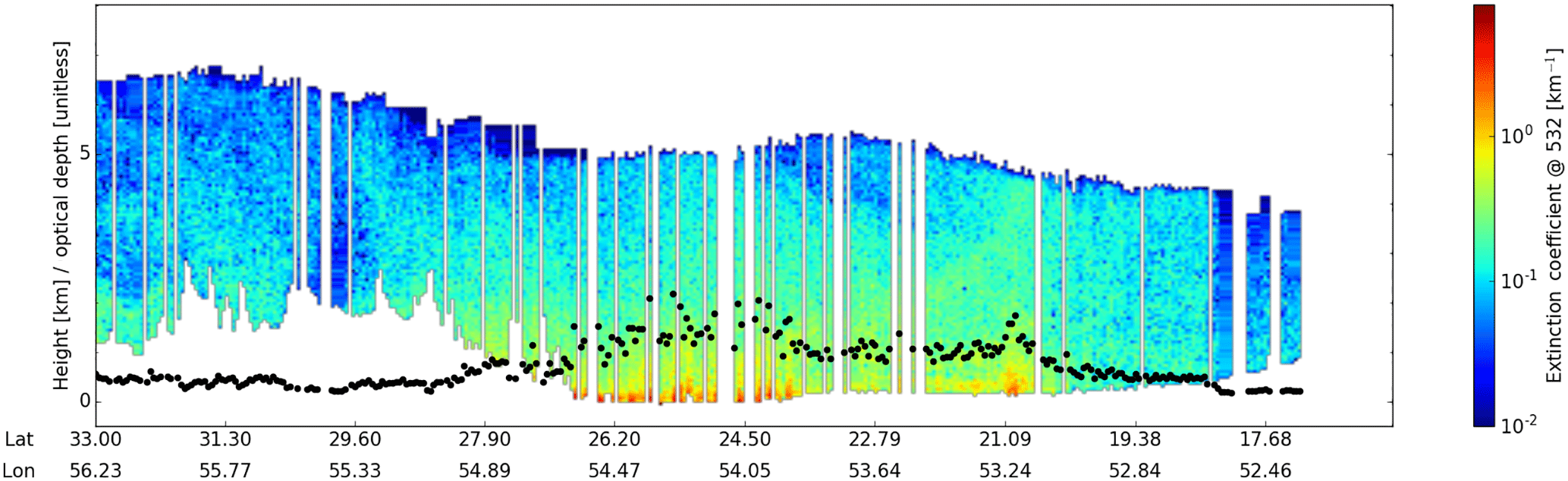The image size is (1568, 481).
Task: Select the 52.84 longitude tick label
Action: pos(1135,470)
